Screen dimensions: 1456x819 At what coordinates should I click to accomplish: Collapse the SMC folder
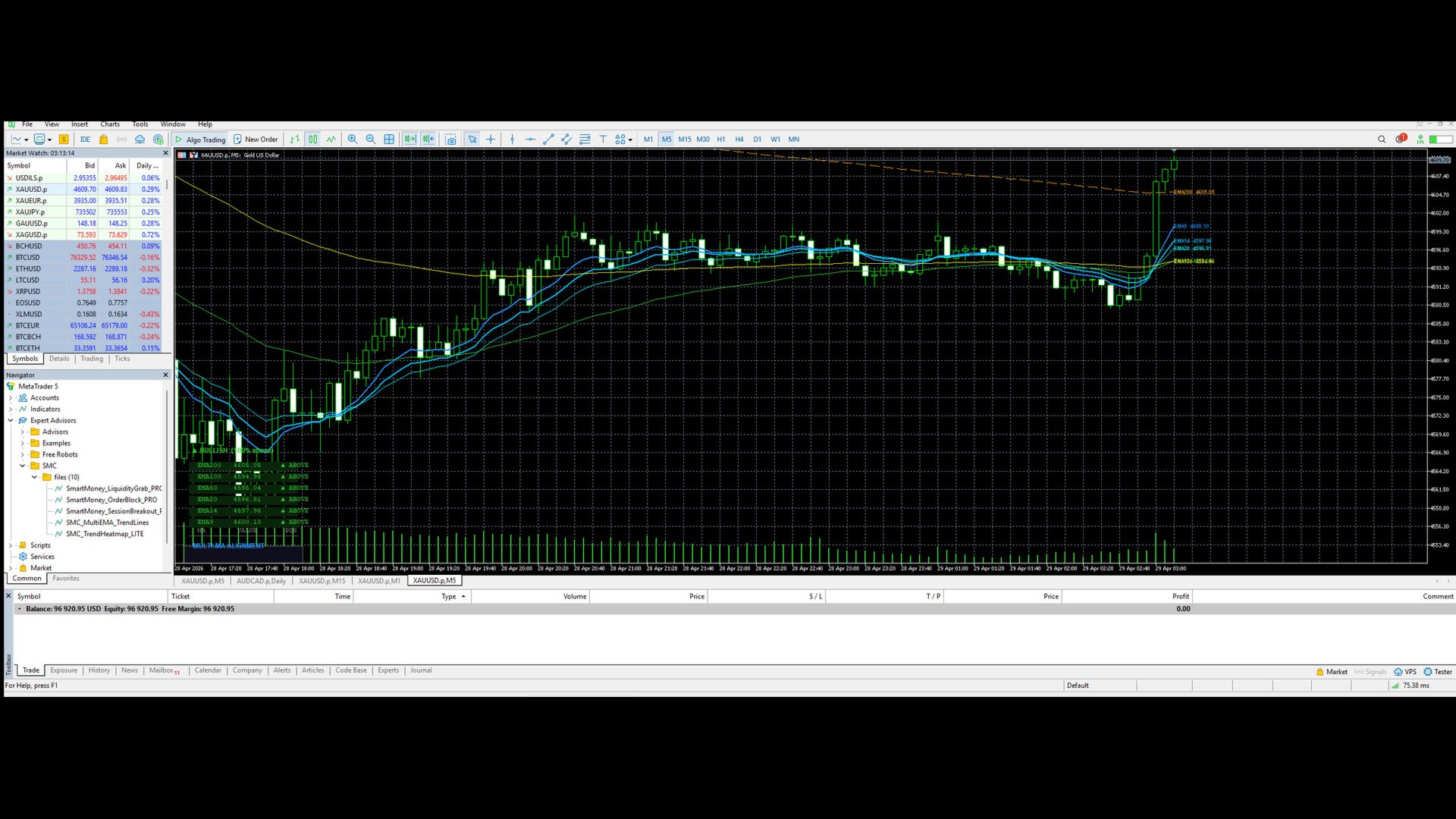point(23,466)
